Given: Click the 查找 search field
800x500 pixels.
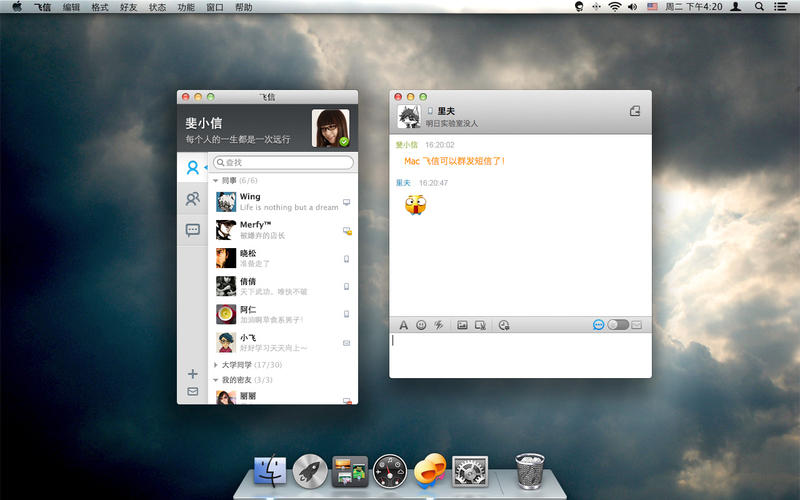Looking at the screenshot, I should [x=285, y=162].
